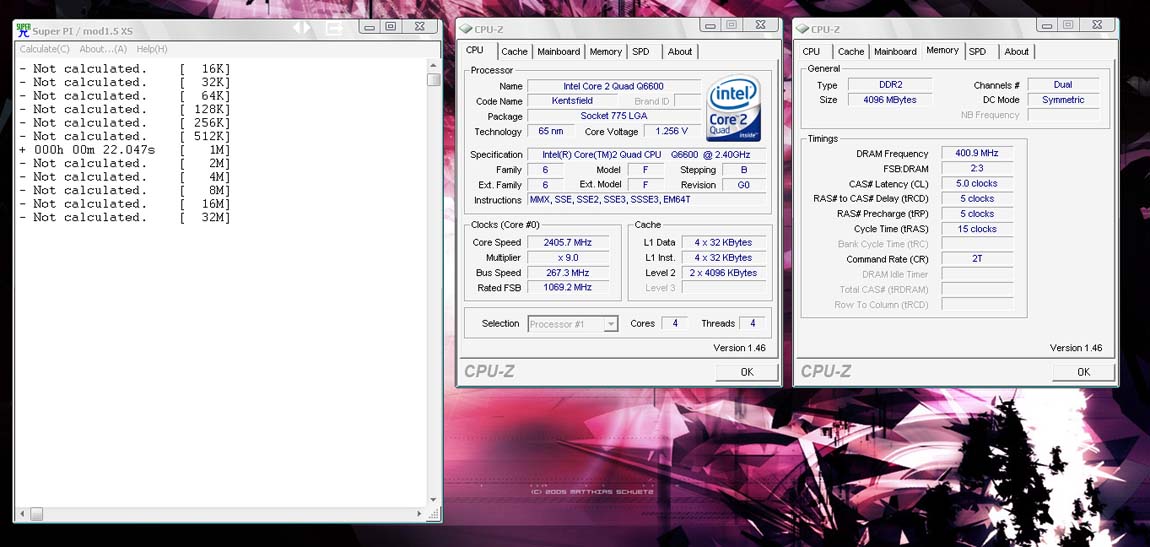Viewport: 1150px width, 547px height.
Task: Open the Calculate(C) menu in Super PI
Action: pyautogui.click(x=44, y=49)
